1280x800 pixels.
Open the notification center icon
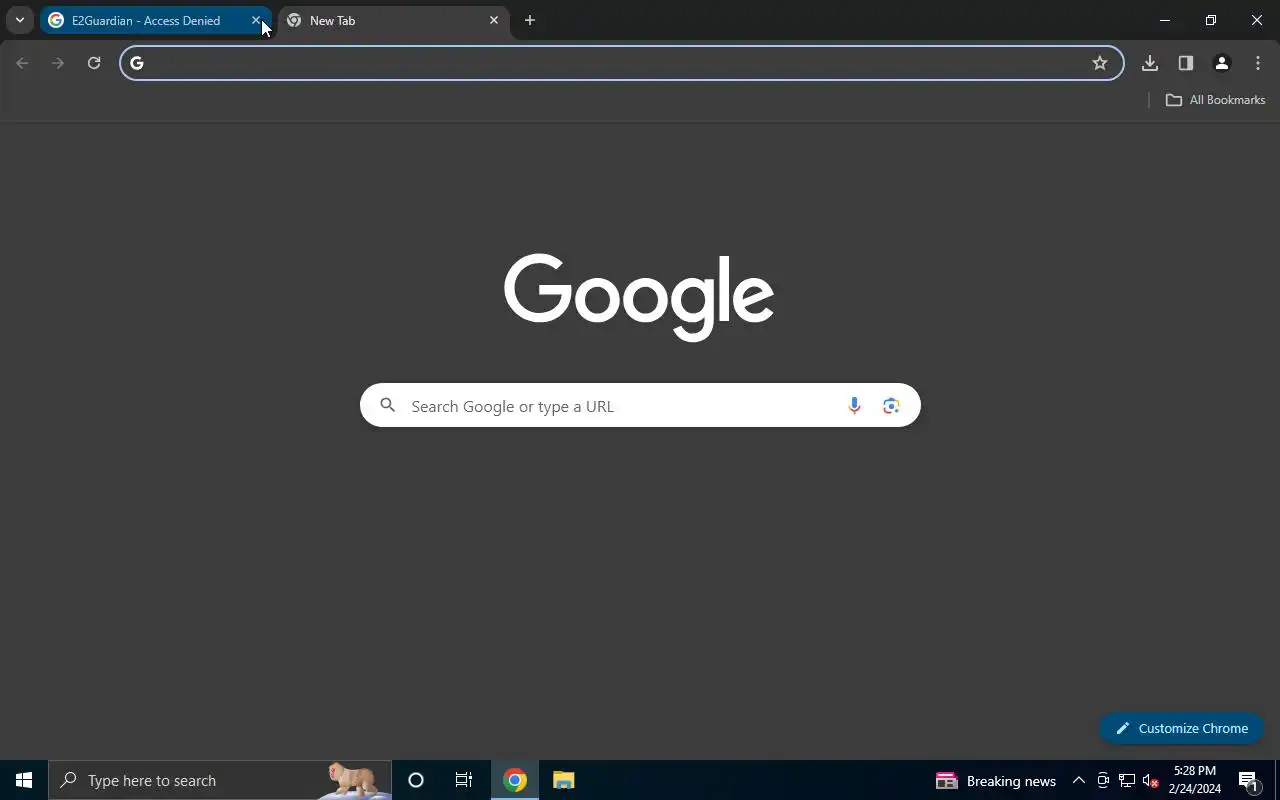coord(1249,781)
